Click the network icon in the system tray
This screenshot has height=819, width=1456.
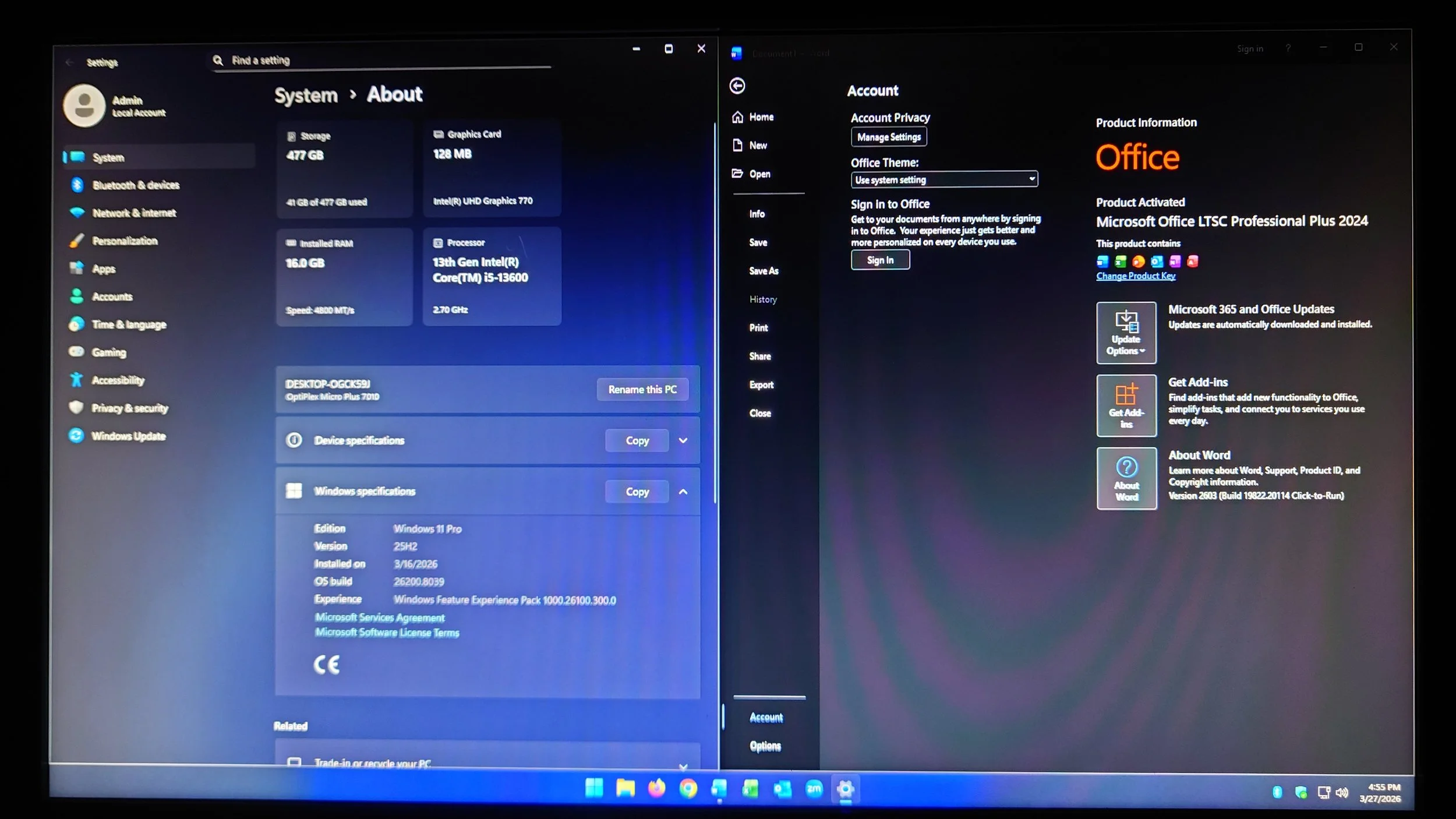coord(1324,792)
